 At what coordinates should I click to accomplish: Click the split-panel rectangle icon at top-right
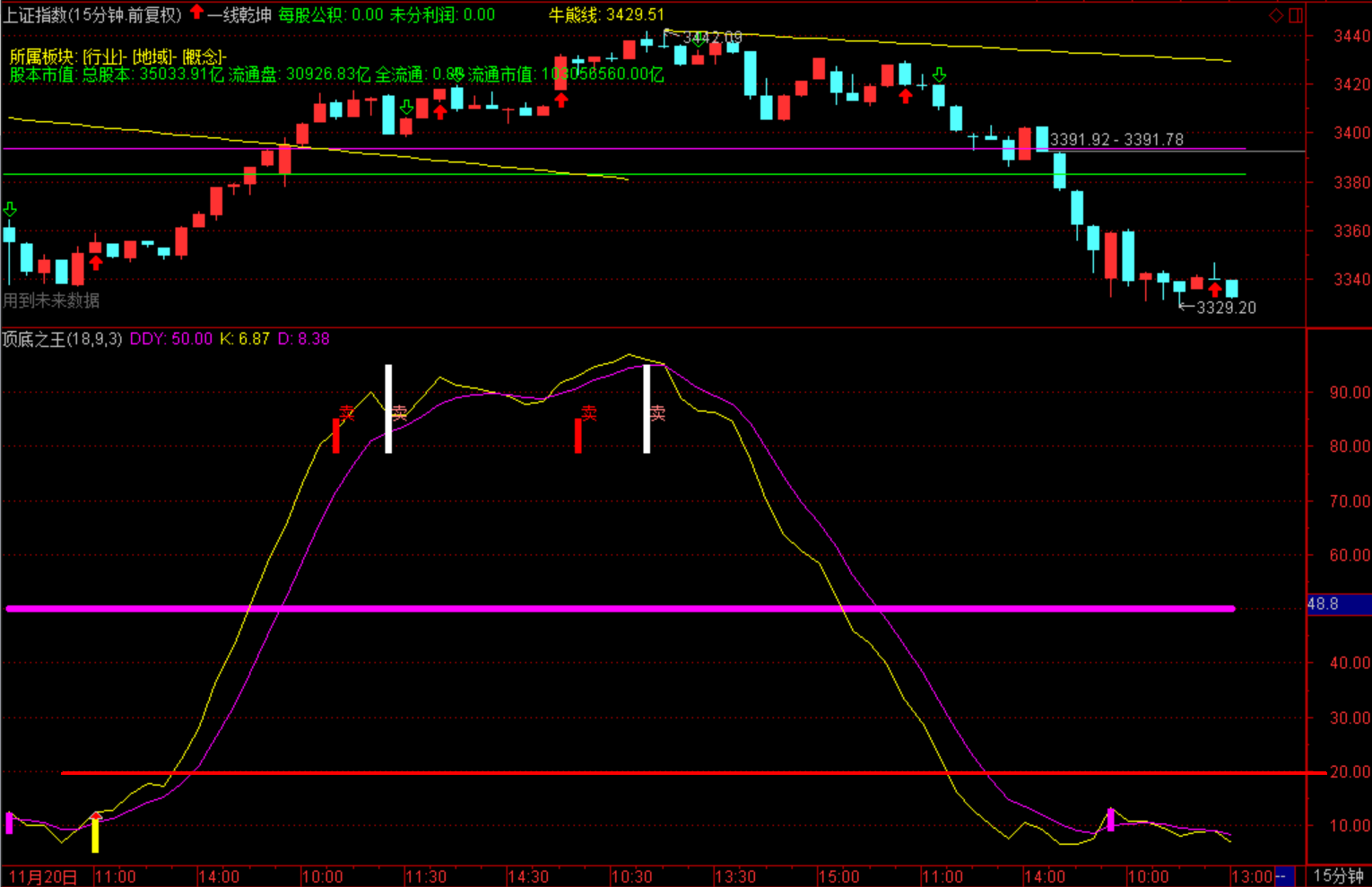point(1296,15)
